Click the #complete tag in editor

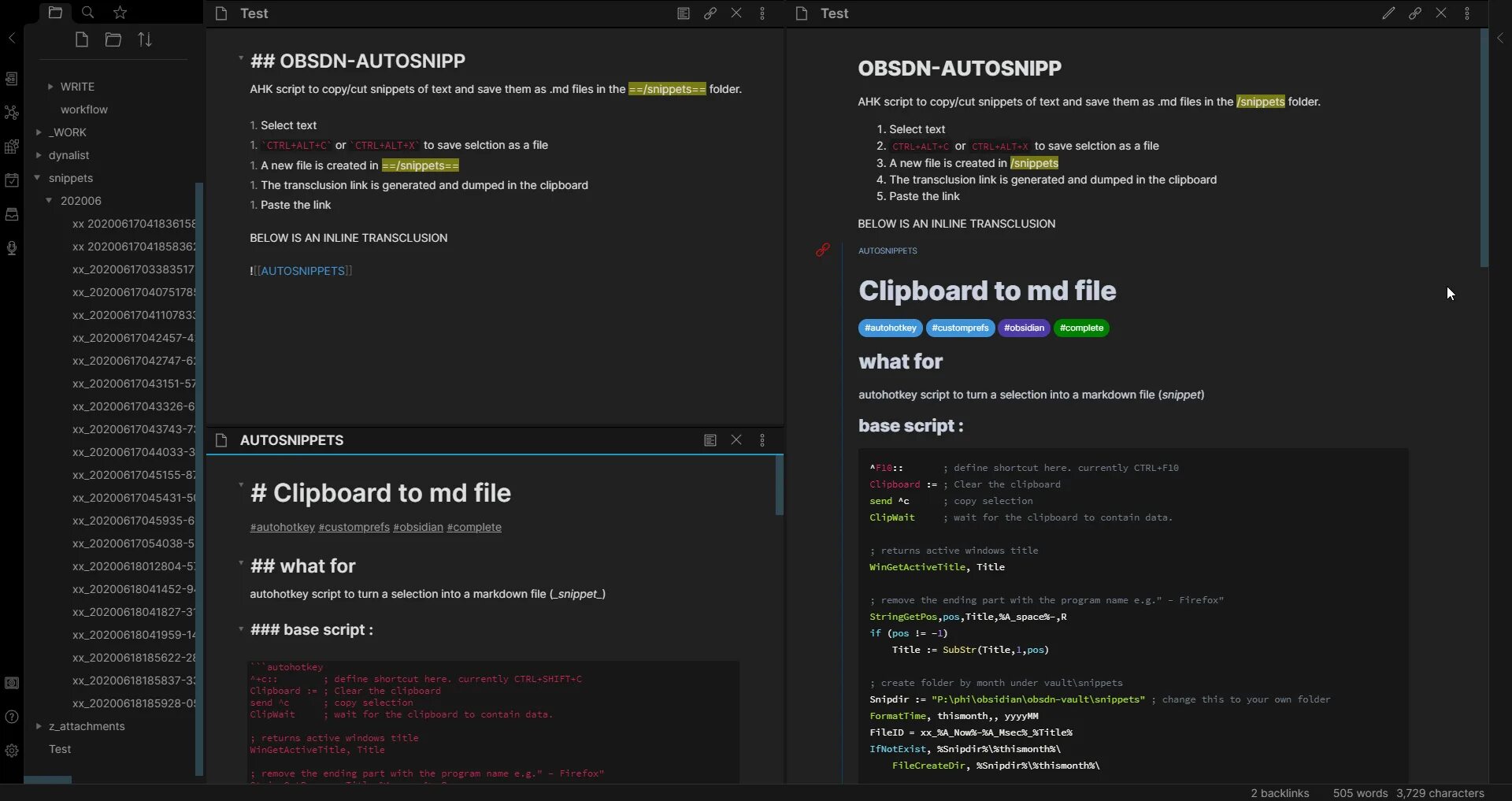point(474,527)
